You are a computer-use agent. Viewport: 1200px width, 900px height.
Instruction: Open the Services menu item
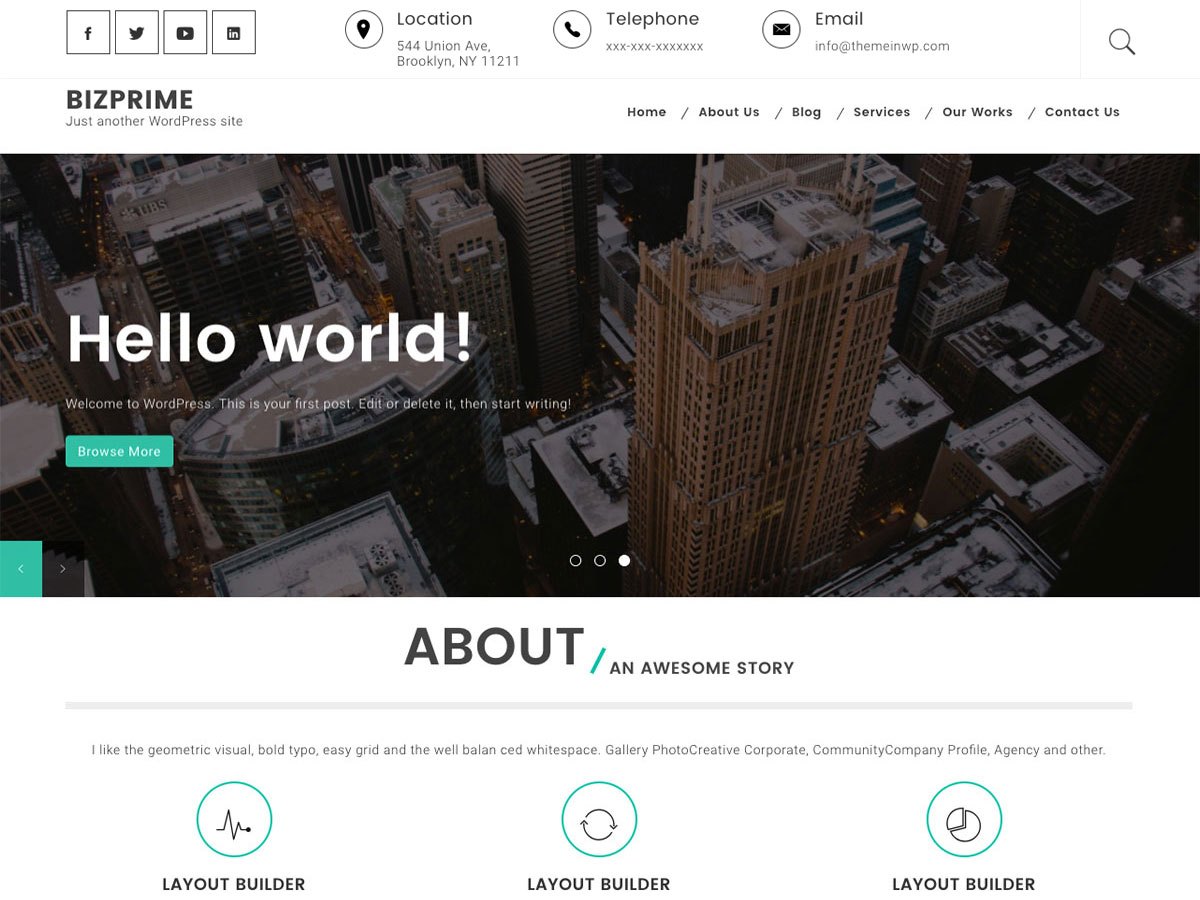tap(881, 112)
